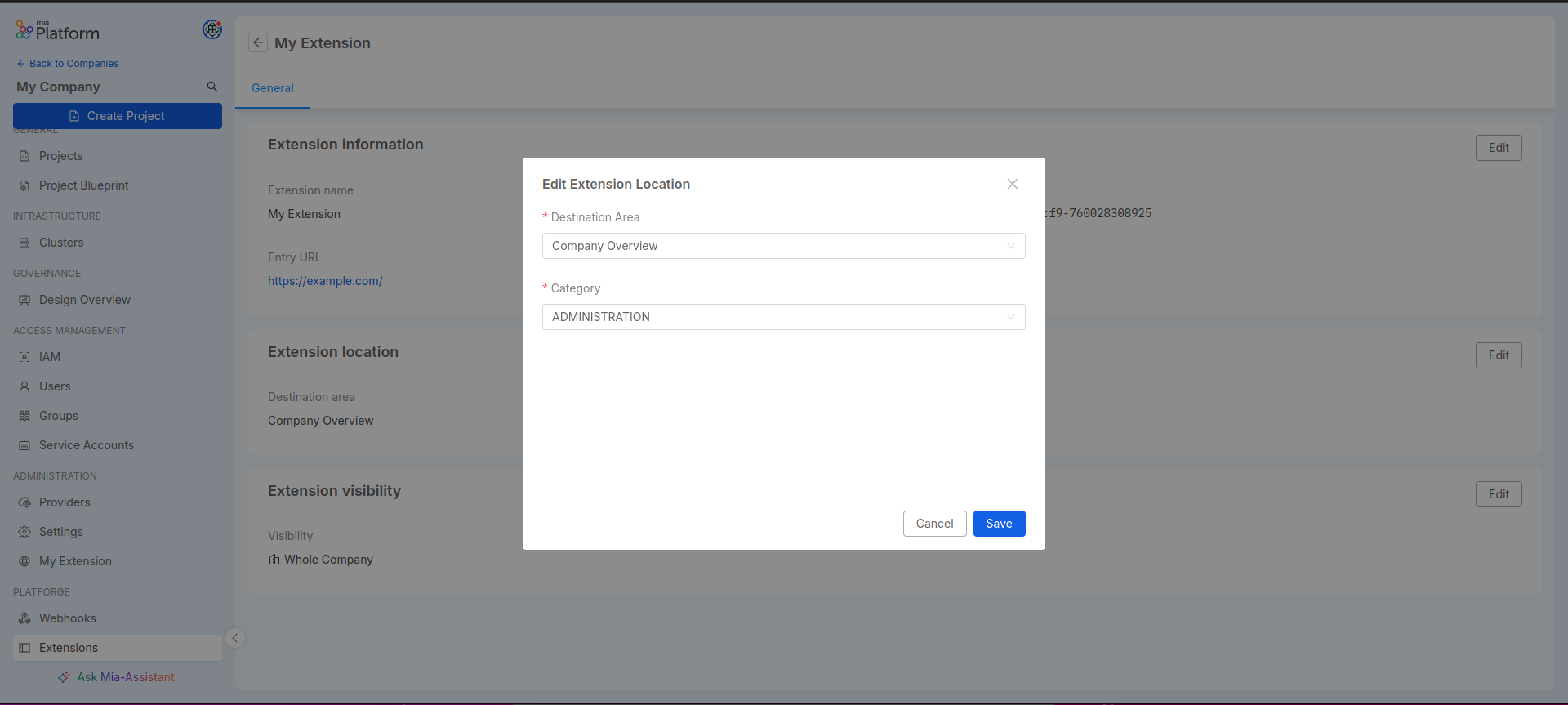This screenshot has width=1568, height=705.
Task: Open Settings in the sidebar
Action: tap(118, 532)
